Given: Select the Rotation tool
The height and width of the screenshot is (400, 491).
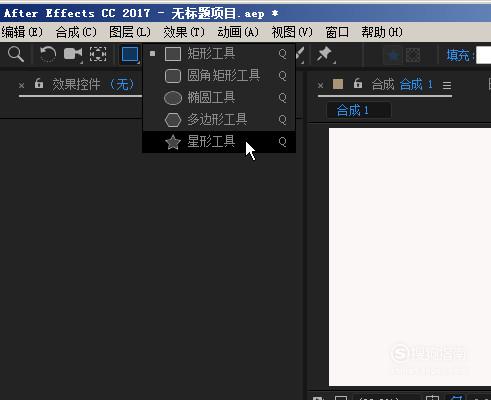Looking at the screenshot, I should click(x=48, y=54).
